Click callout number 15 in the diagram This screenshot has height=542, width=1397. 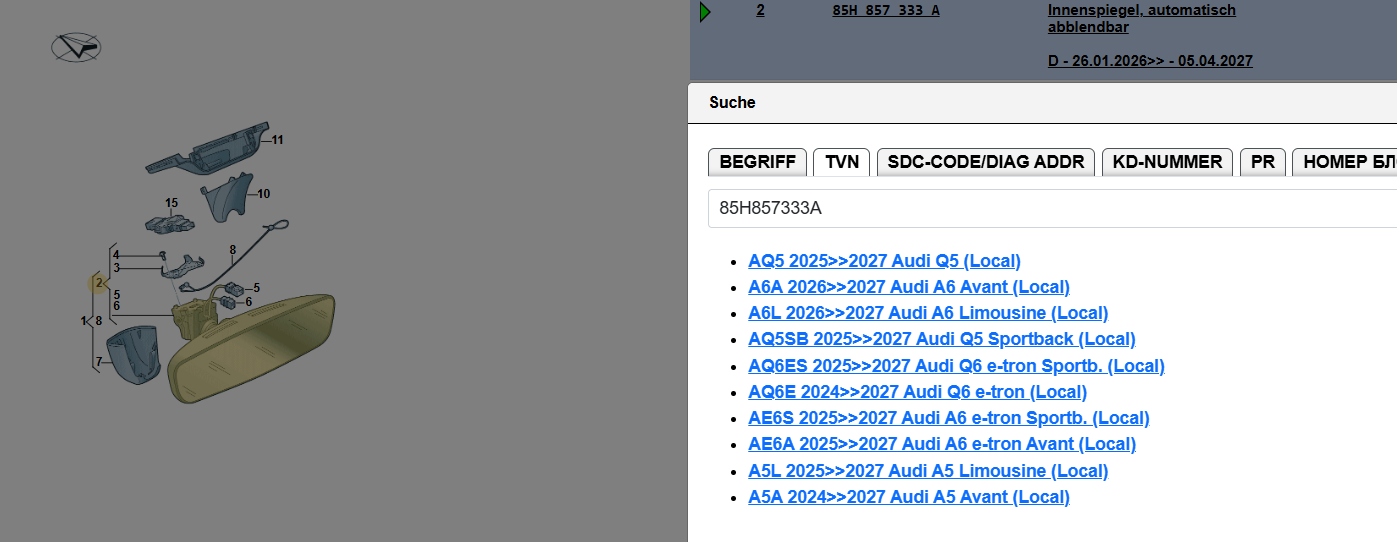coord(171,204)
